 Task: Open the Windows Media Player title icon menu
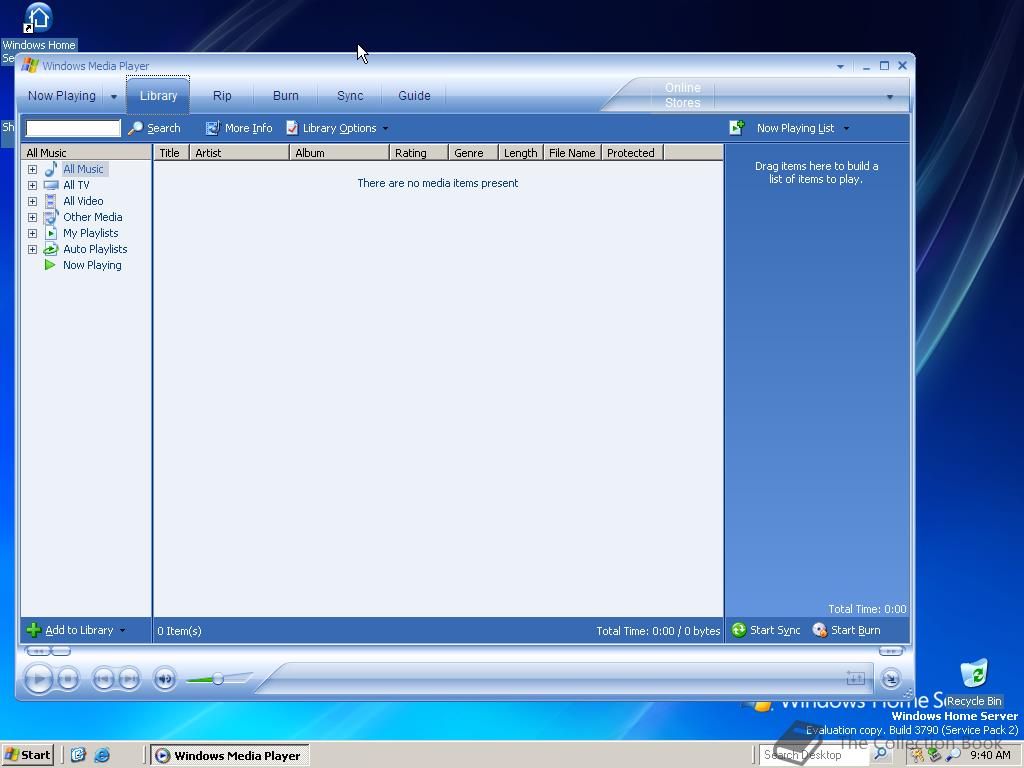(29, 65)
